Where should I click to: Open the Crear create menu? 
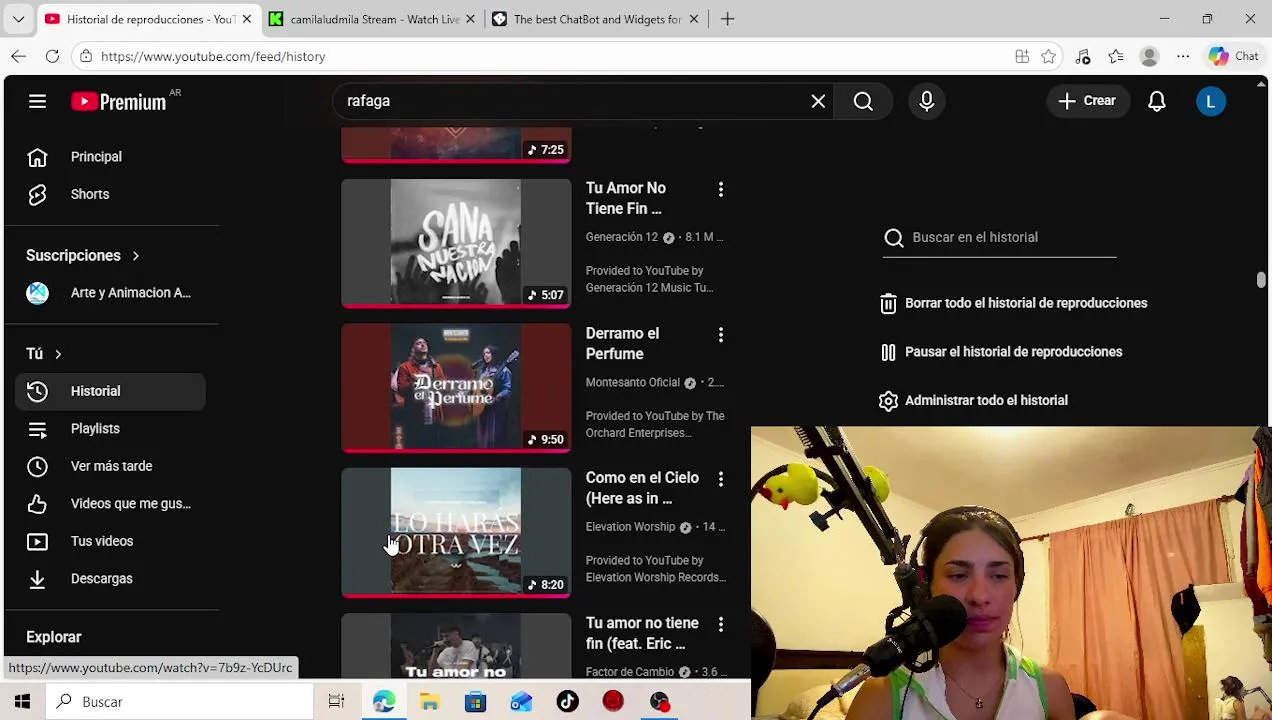pos(1087,101)
